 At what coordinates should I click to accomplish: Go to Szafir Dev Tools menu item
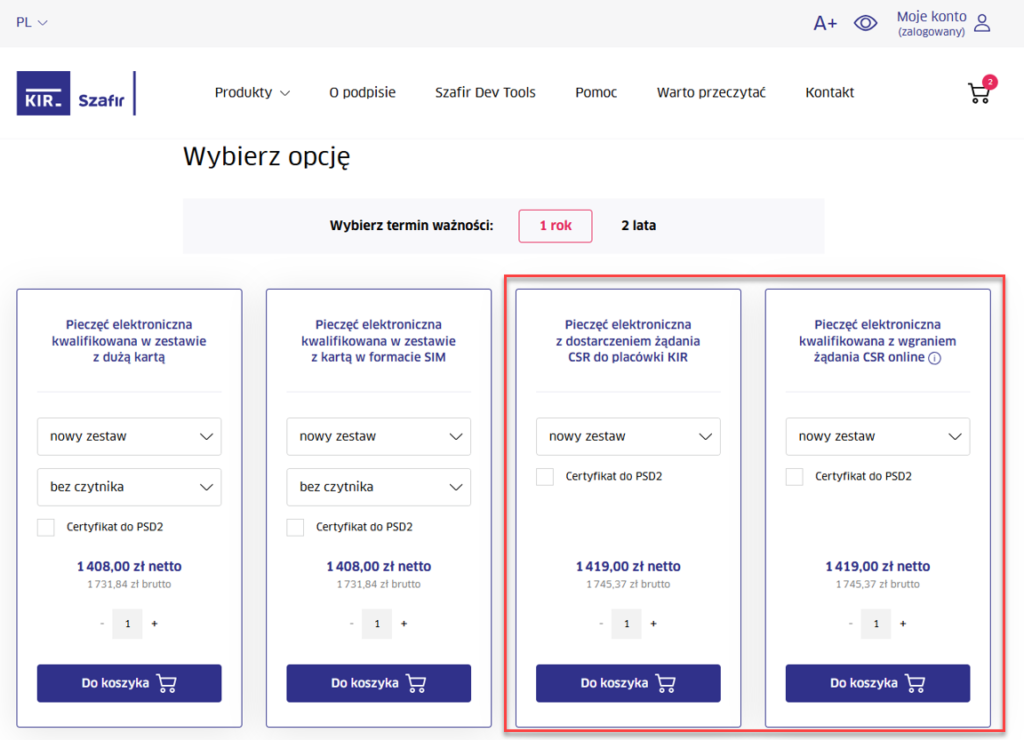click(485, 93)
